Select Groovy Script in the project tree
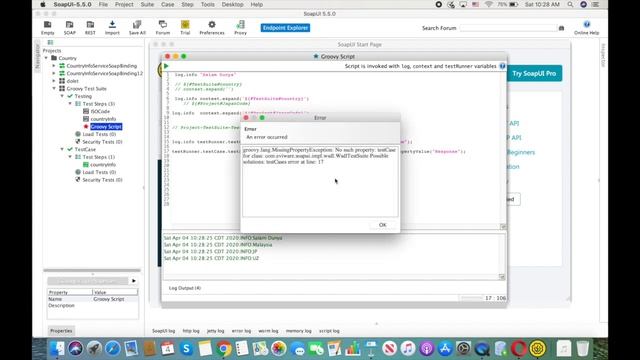The width and height of the screenshot is (640, 360). click(x=106, y=127)
